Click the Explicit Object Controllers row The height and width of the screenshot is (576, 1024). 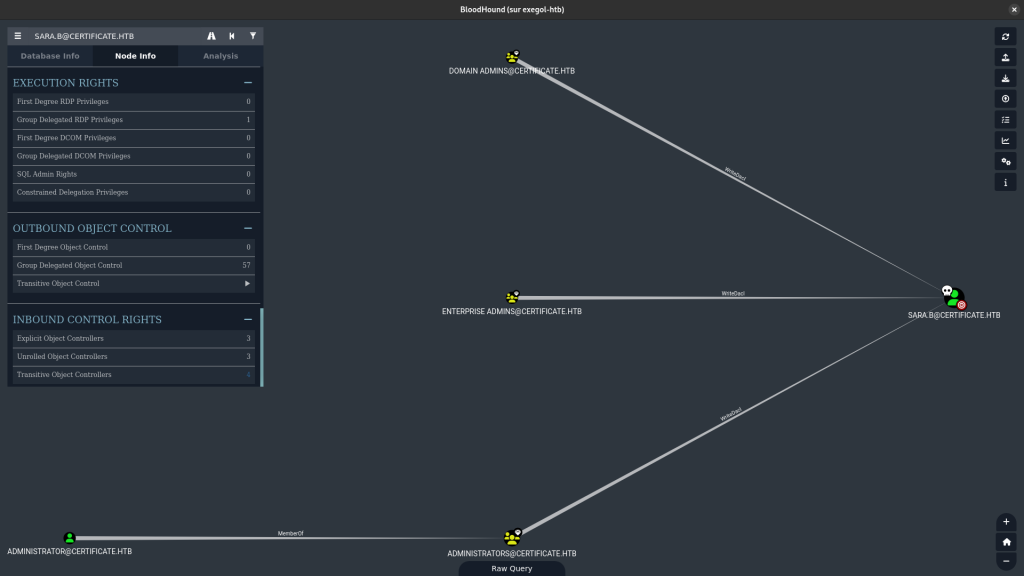click(x=134, y=339)
